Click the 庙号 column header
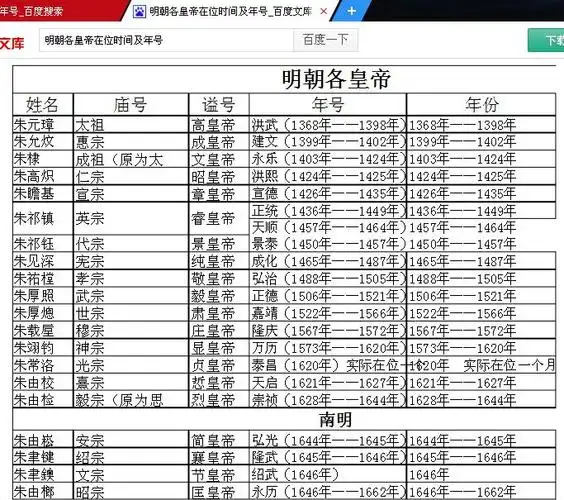Viewport: 564px width, 500px height. coord(131,105)
